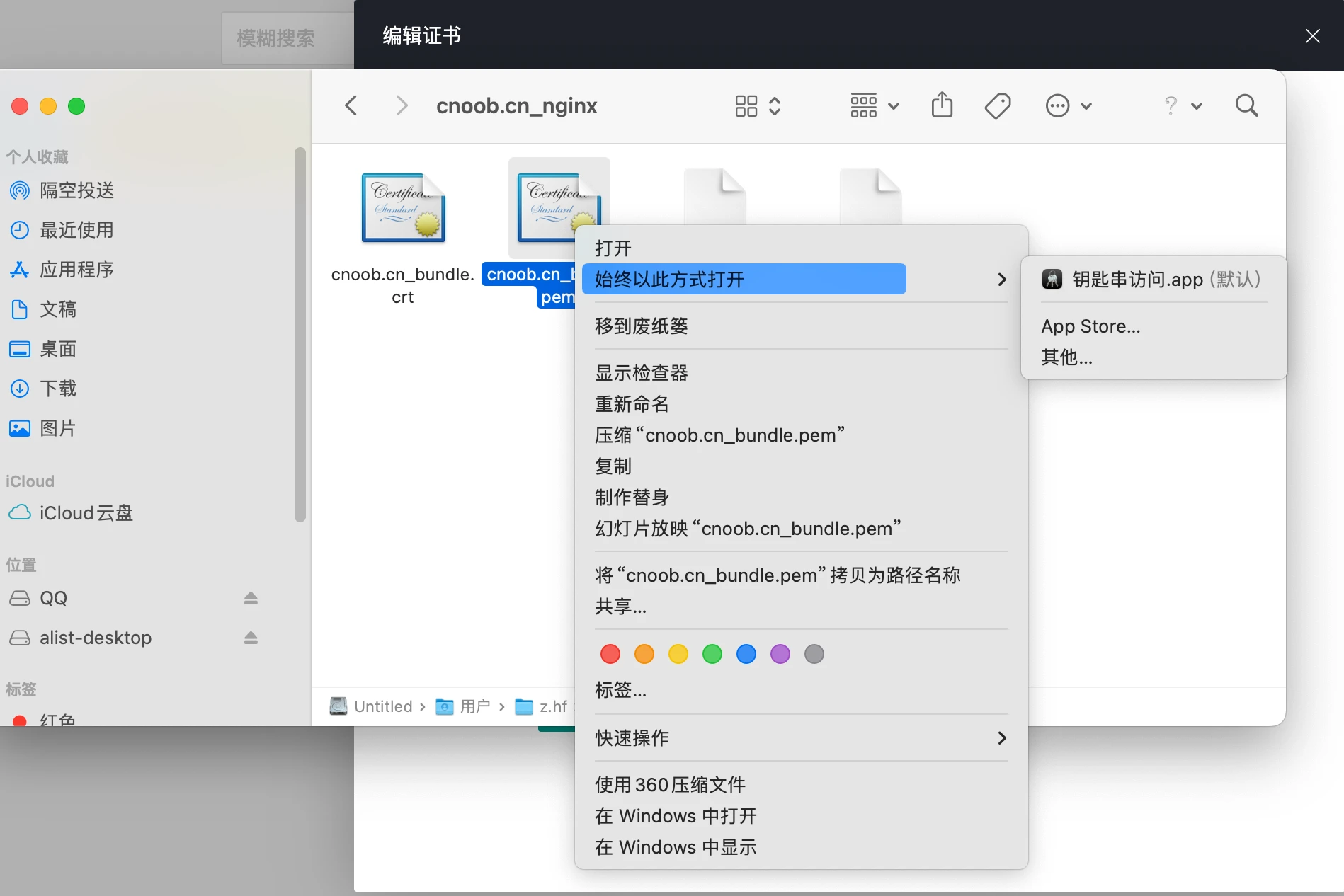Open the group-by view dropdown
The height and width of the screenshot is (896, 1344).
click(x=875, y=106)
